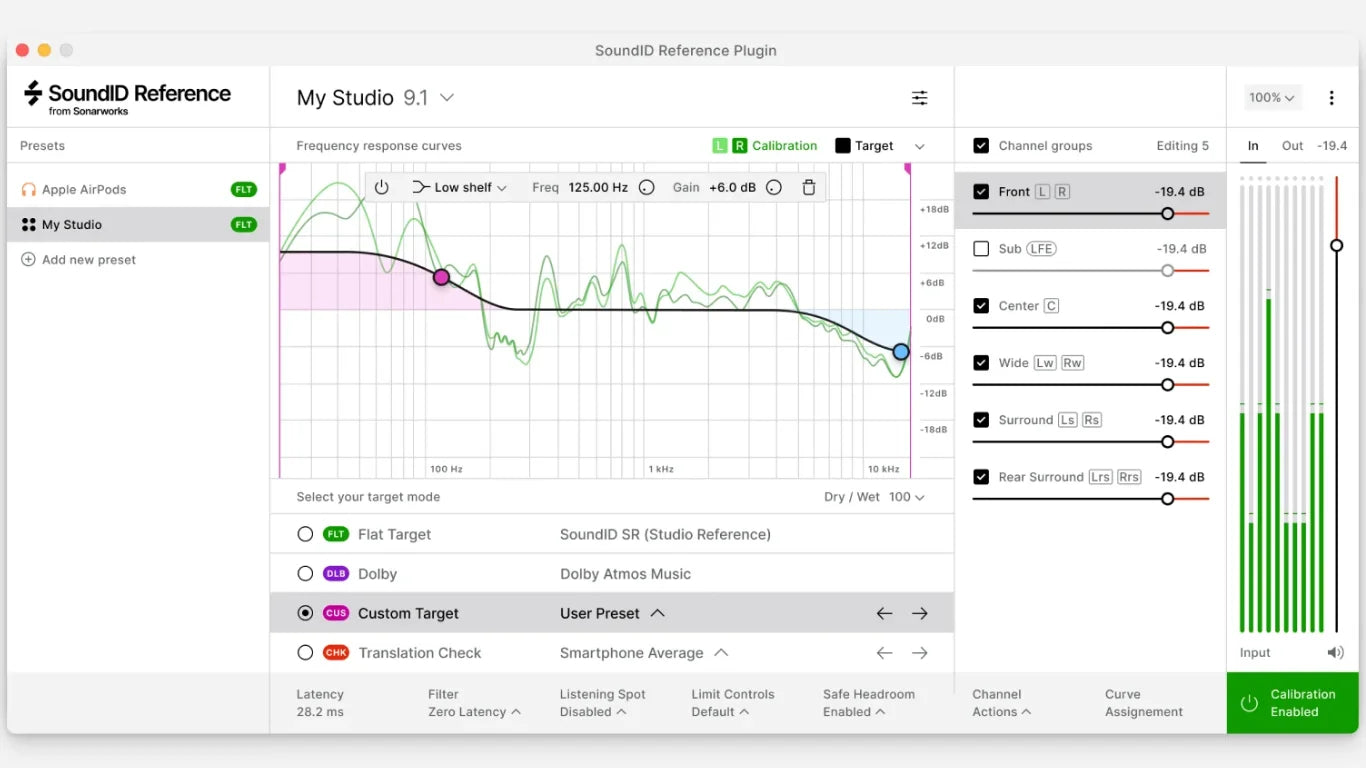Click the CUS badge of Custom Target
This screenshot has height=768, width=1366.
coord(336,613)
